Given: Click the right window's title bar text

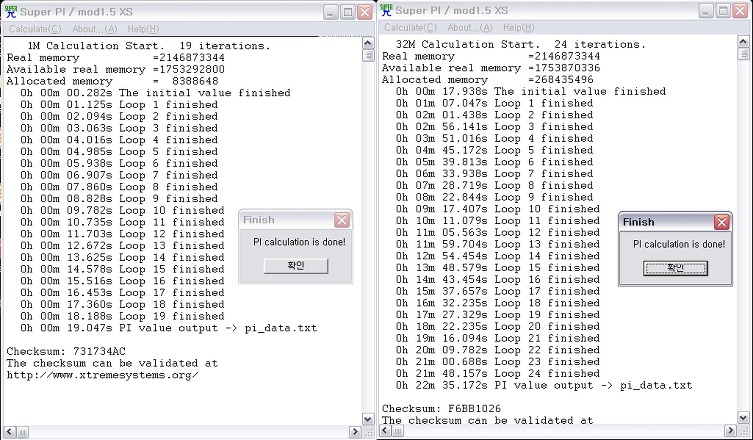Looking at the screenshot, I should coord(452,11).
